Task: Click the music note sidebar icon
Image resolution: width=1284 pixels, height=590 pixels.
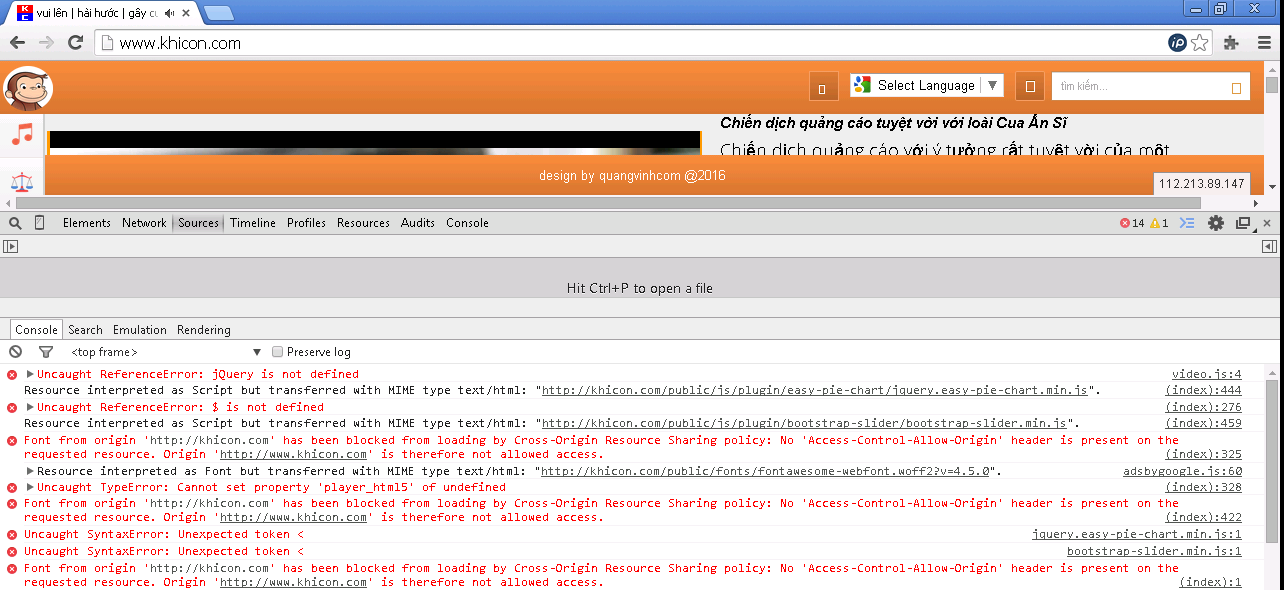Action: pyautogui.click(x=22, y=134)
